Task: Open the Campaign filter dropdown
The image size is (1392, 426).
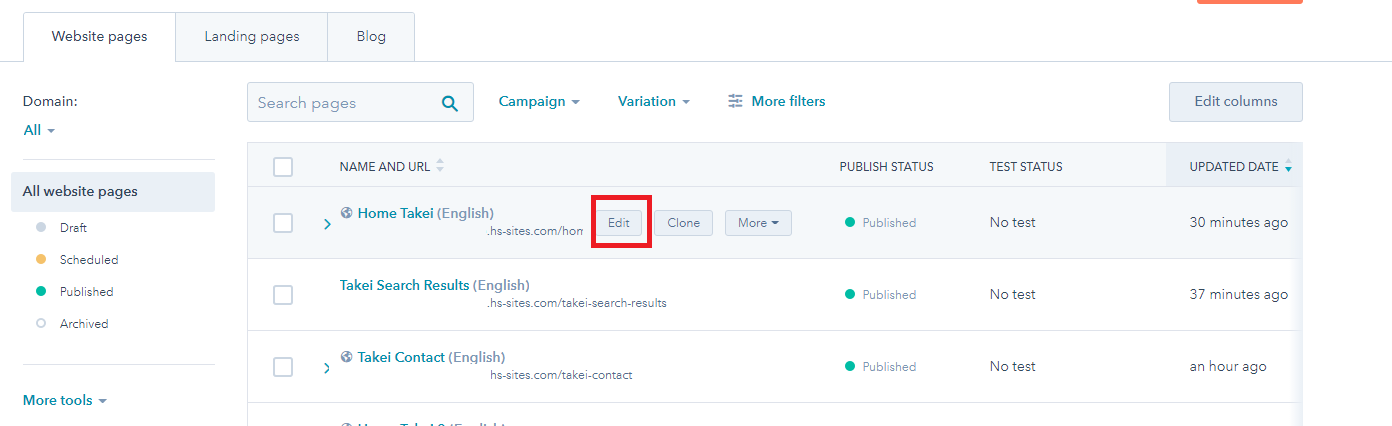Action: click(539, 101)
